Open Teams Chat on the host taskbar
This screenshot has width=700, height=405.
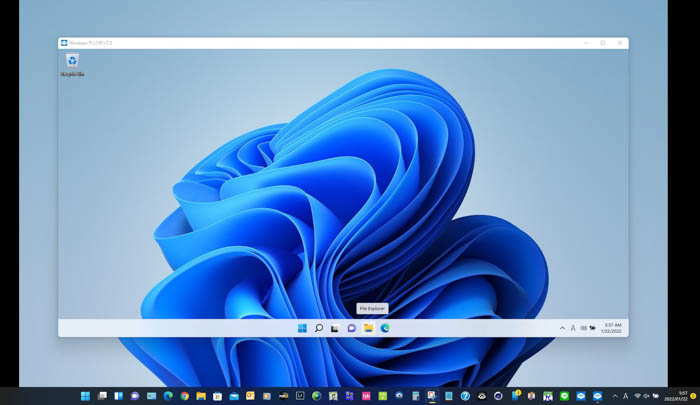pos(135,396)
